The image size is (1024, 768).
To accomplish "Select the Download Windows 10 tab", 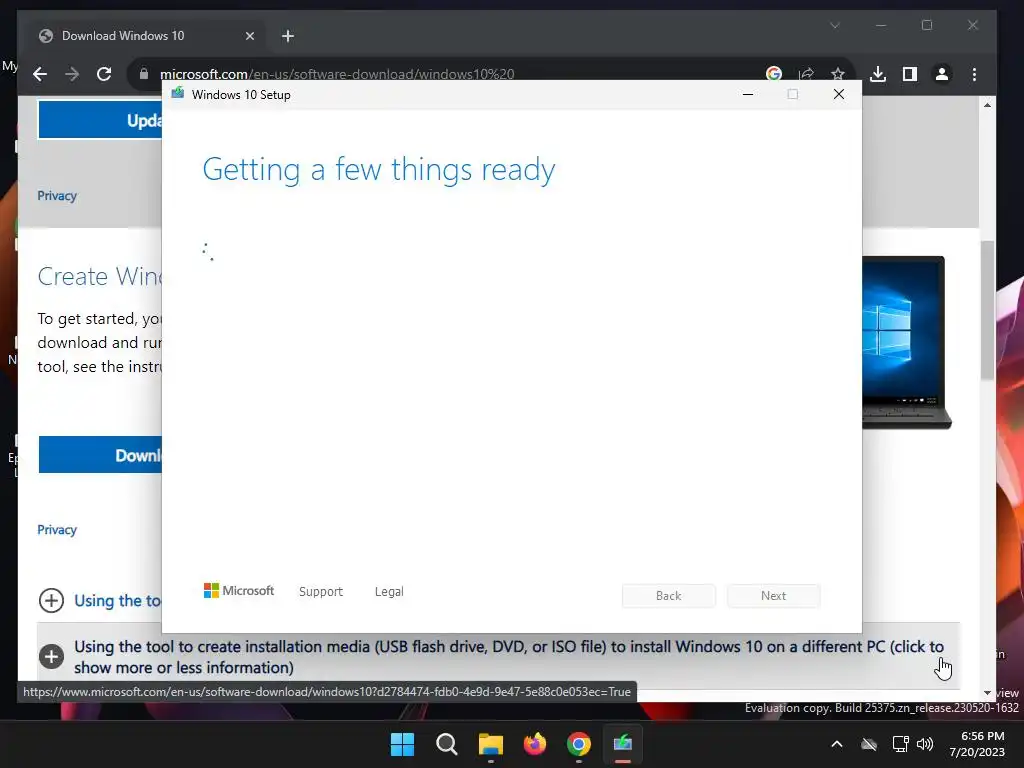I will [145, 36].
